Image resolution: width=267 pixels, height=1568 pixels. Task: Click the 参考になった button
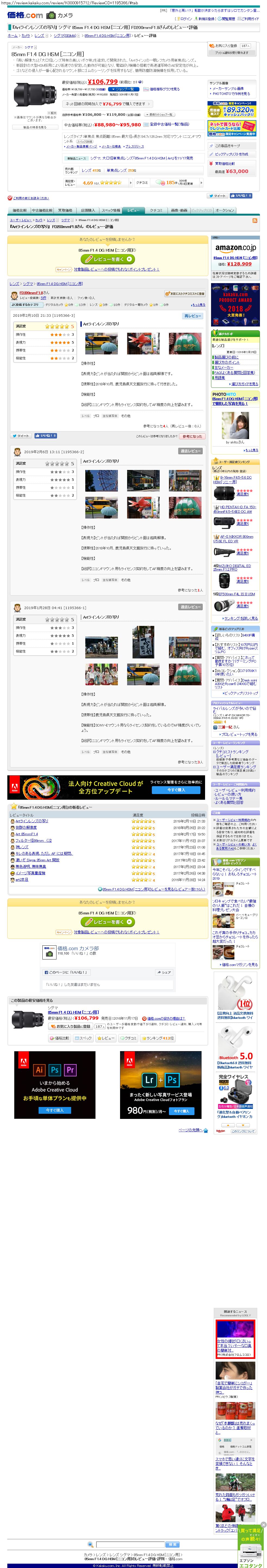click(192, 436)
